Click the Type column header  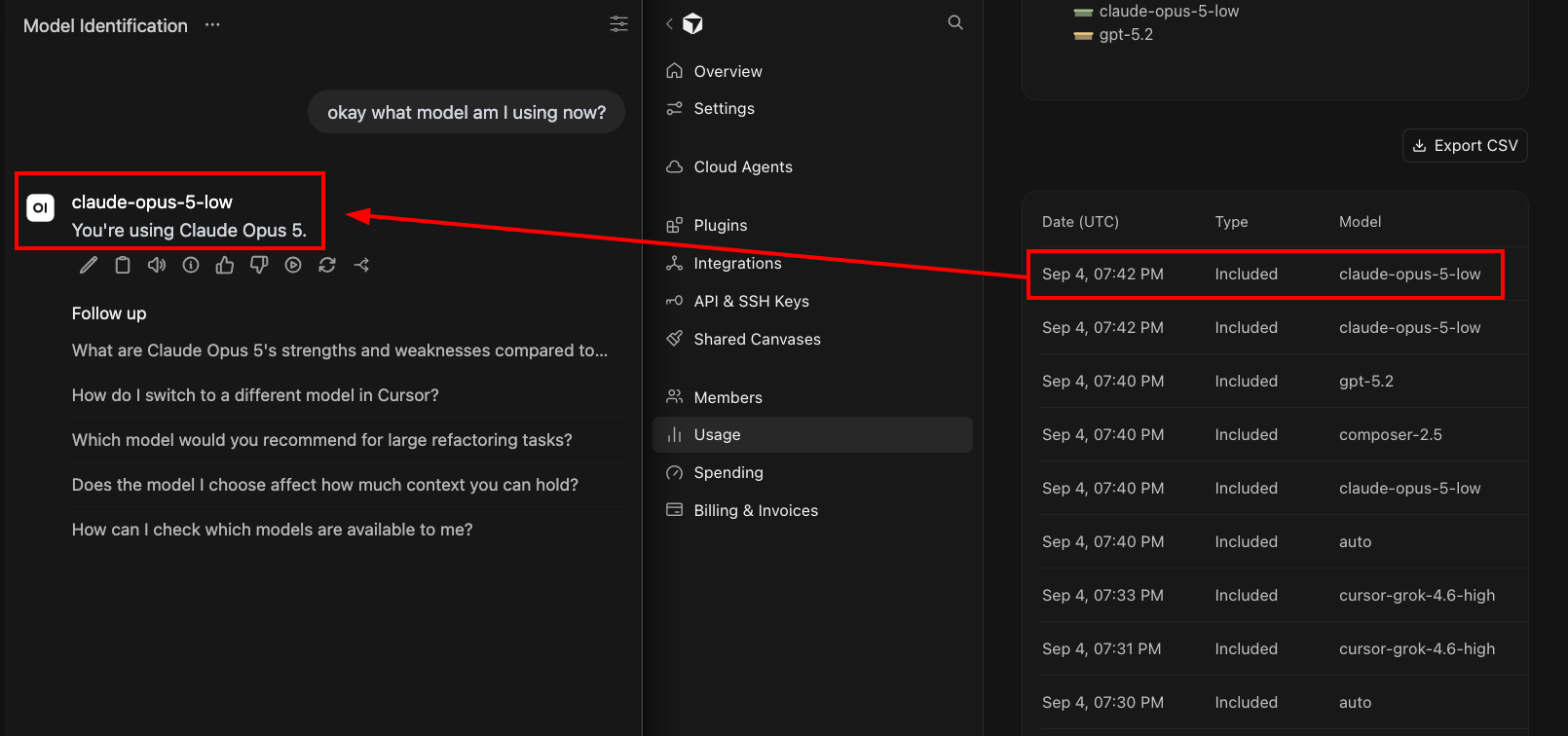pos(1231,222)
